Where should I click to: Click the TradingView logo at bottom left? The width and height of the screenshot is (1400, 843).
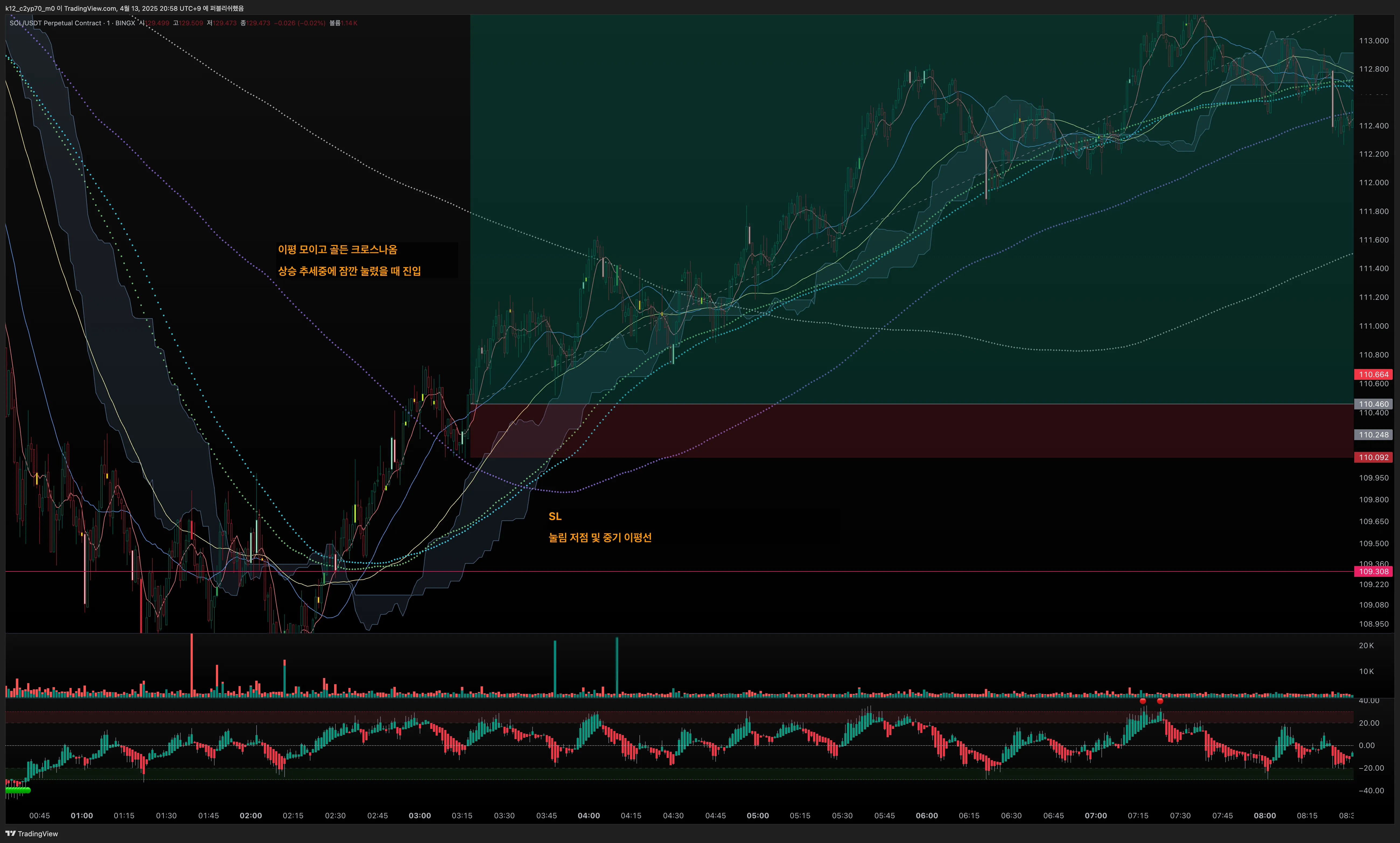point(32,833)
